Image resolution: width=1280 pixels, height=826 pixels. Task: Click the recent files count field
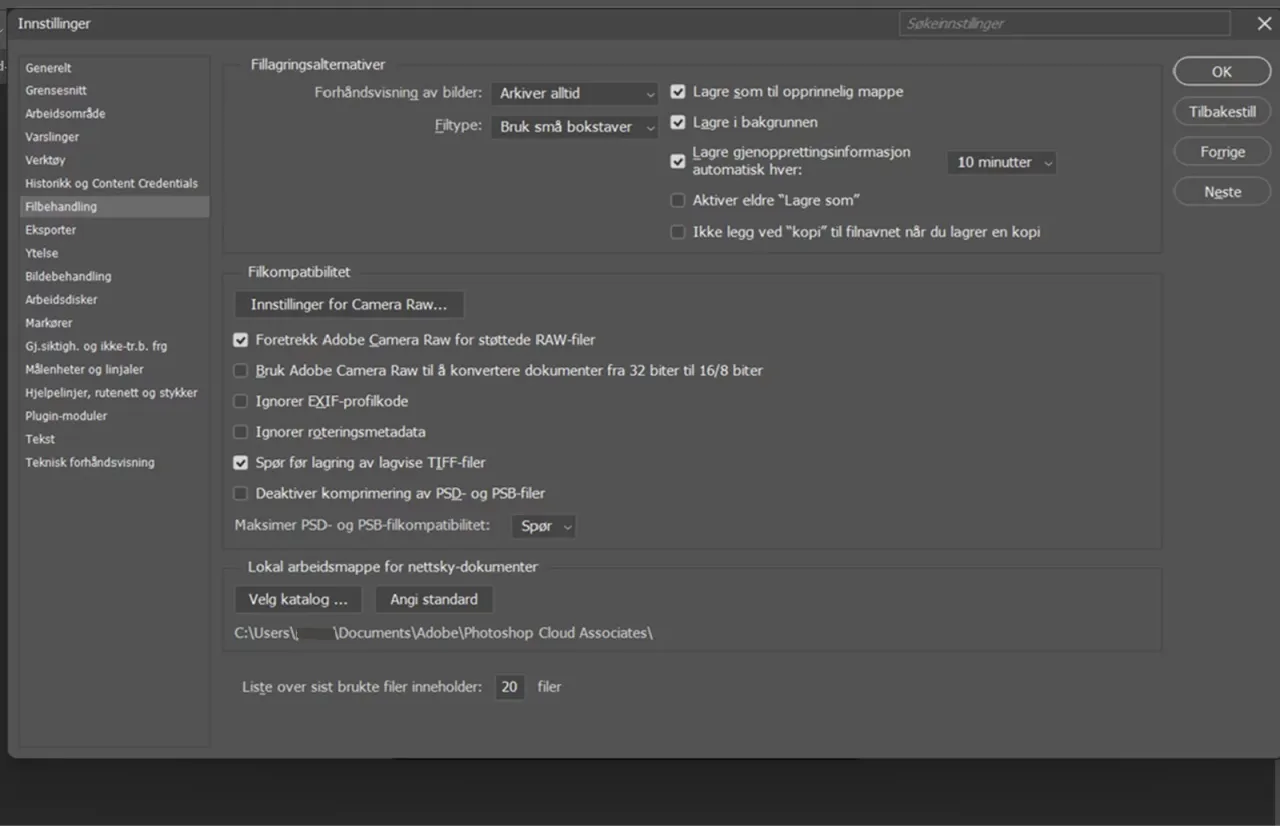[509, 687]
